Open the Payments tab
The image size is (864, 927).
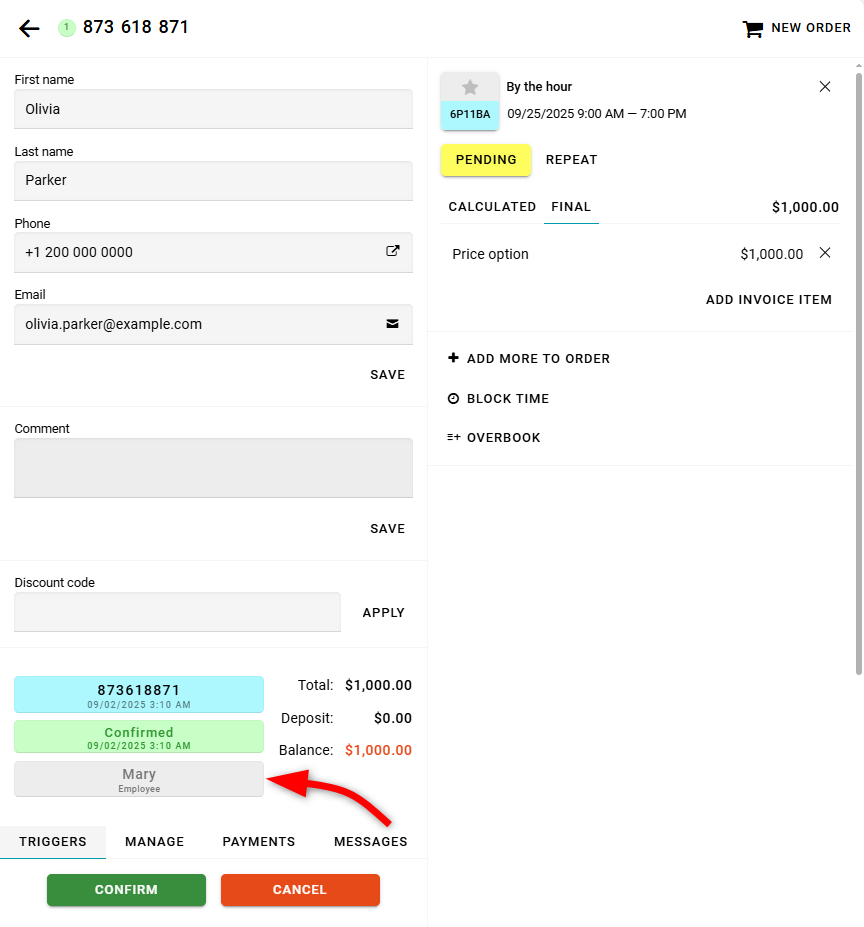tap(258, 841)
